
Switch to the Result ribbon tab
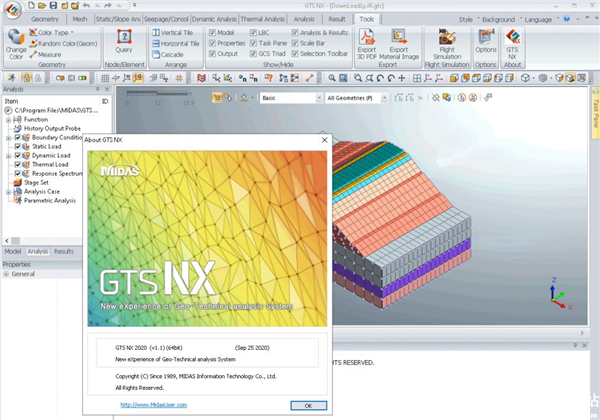pyautogui.click(x=337, y=19)
